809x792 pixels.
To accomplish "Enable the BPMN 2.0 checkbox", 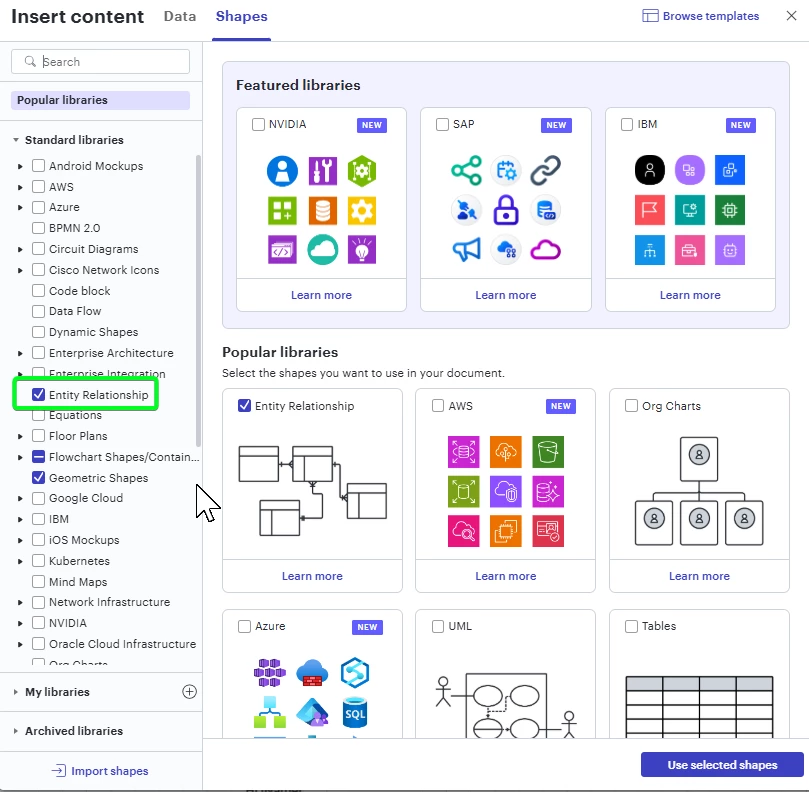I will pos(38,228).
